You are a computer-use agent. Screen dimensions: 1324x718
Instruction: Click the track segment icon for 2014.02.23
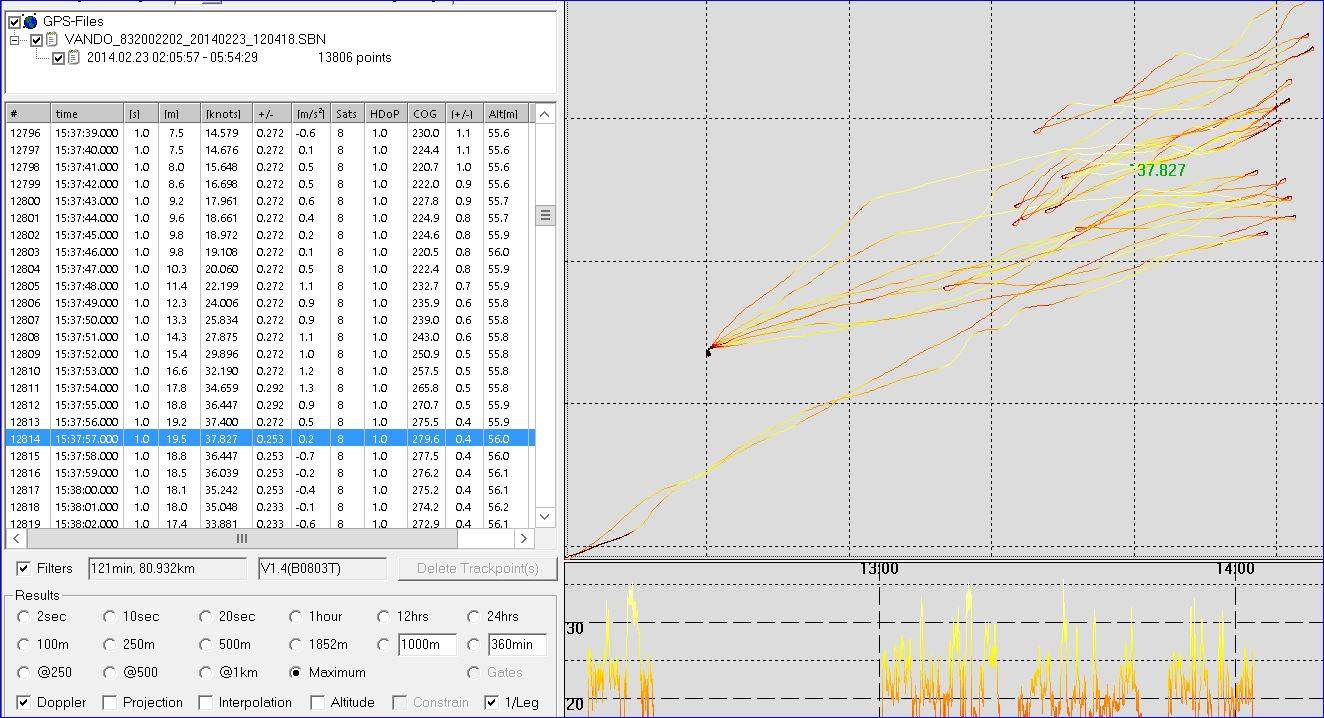coord(74,57)
